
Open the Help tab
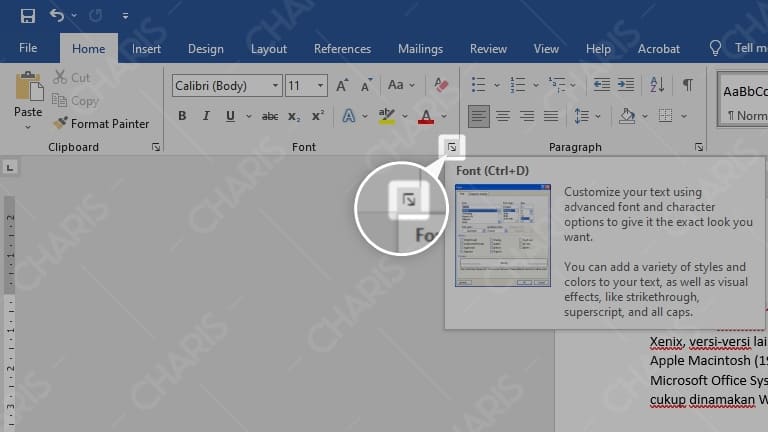point(598,48)
